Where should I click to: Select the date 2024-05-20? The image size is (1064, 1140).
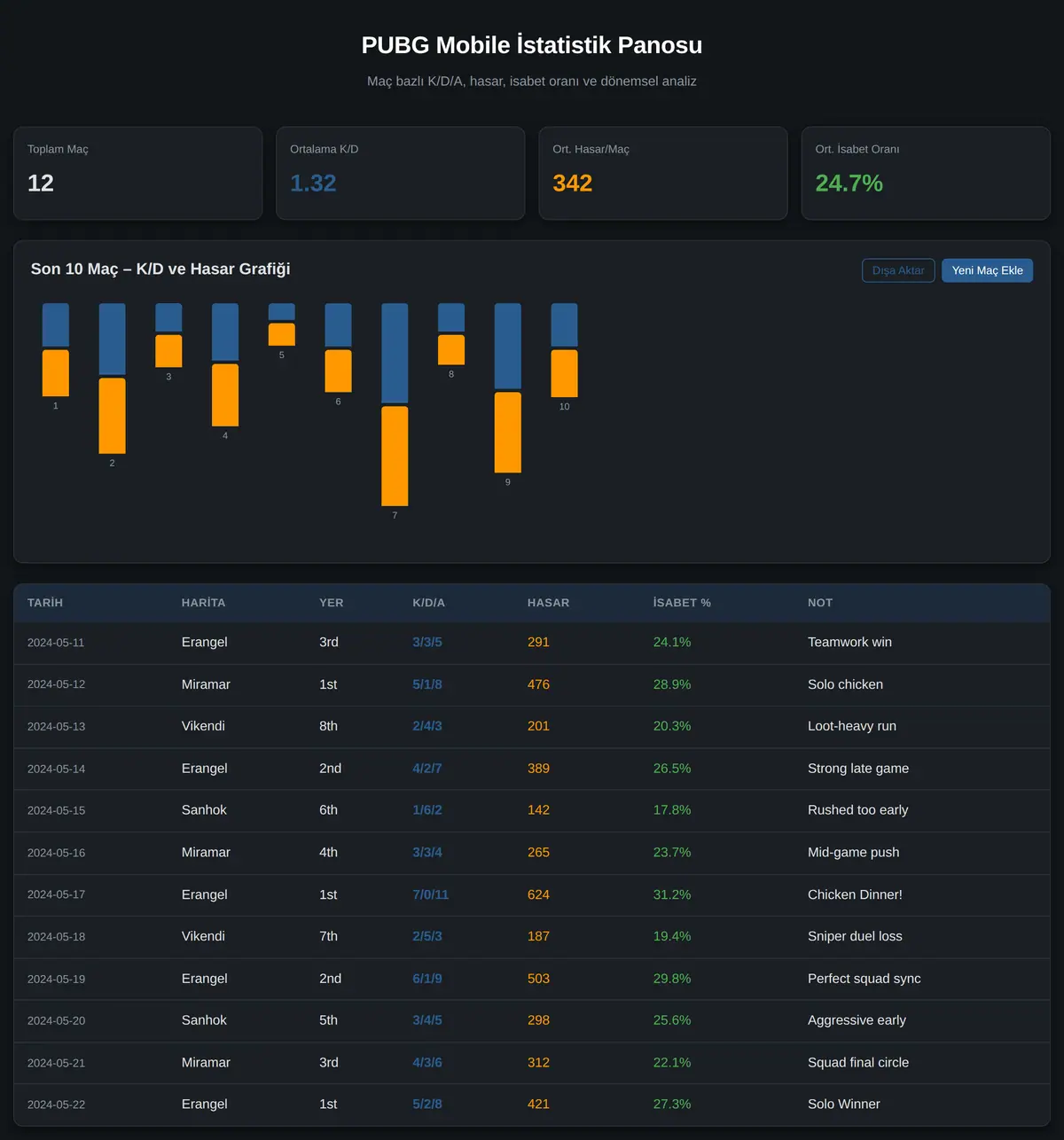click(x=56, y=1020)
